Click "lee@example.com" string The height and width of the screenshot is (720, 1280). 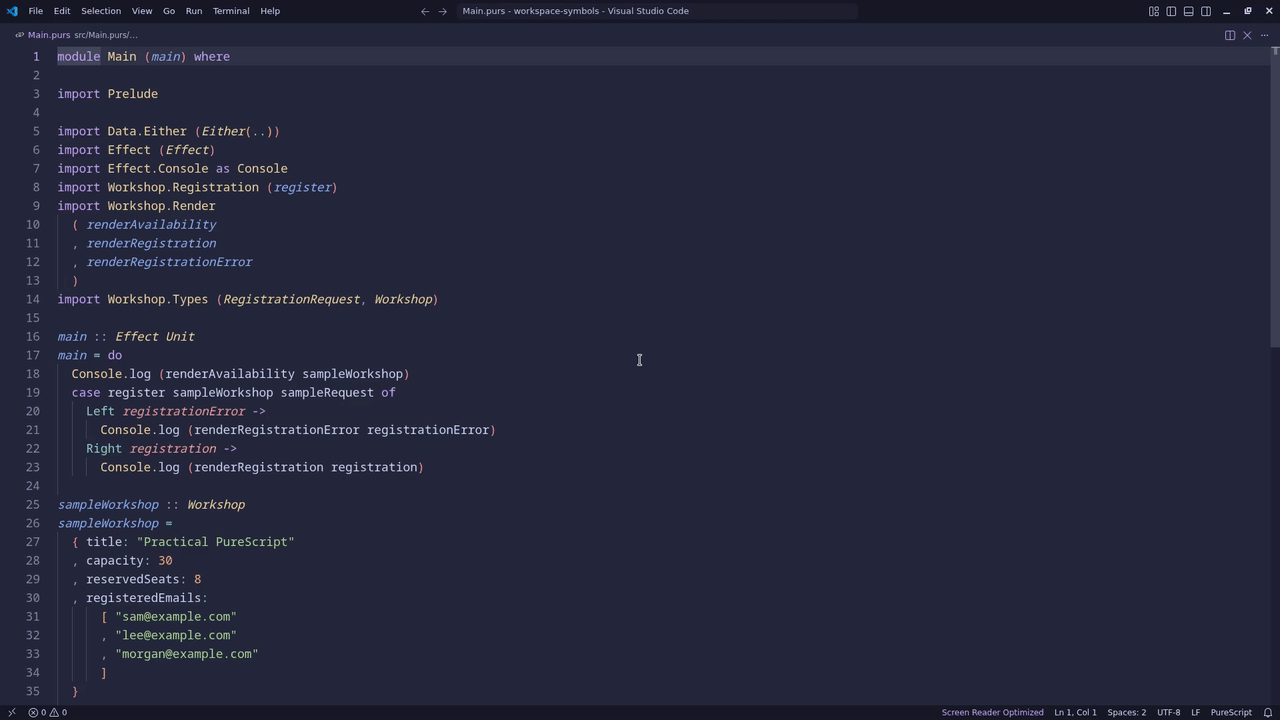coord(176,636)
